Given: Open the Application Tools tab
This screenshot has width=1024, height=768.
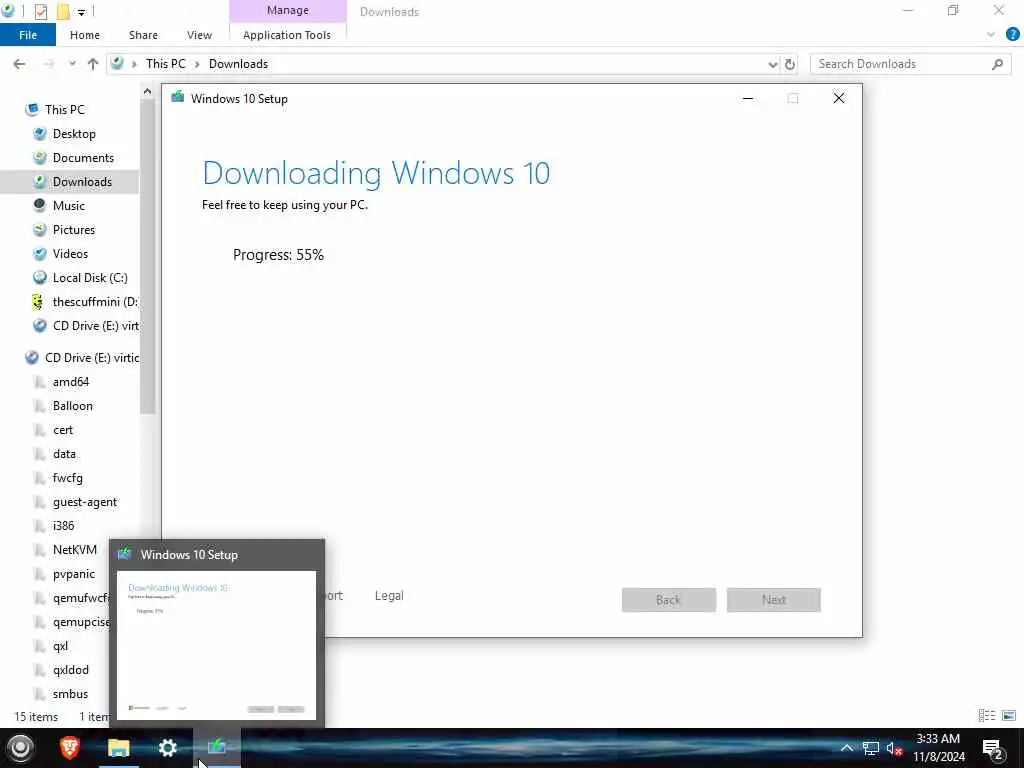Looking at the screenshot, I should 287,35.
